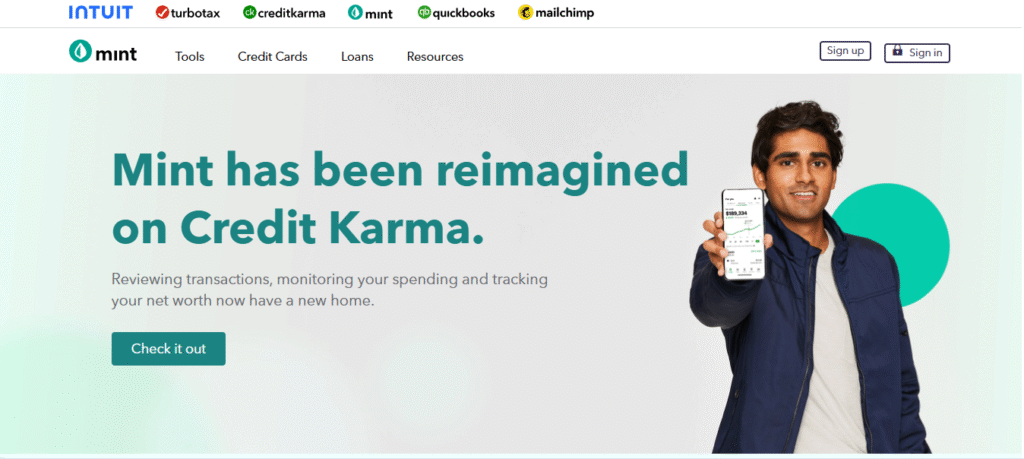1024x459 pixels.
Task: Click the turbotax text link
Action: click(195, 13)
